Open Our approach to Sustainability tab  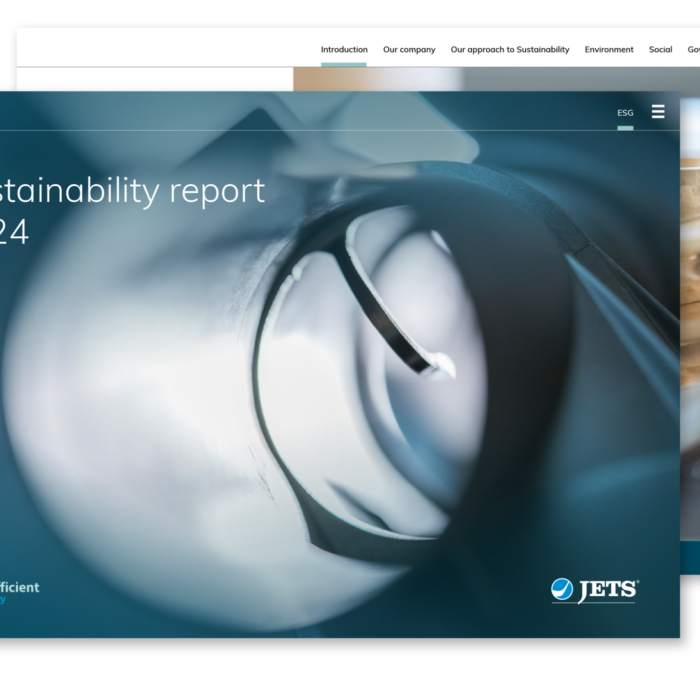510,50
